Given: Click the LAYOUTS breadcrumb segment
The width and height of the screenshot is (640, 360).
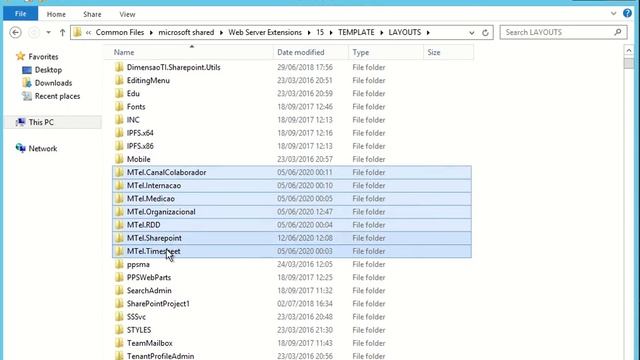Looking at the screenshot, I should pos(404,32).
